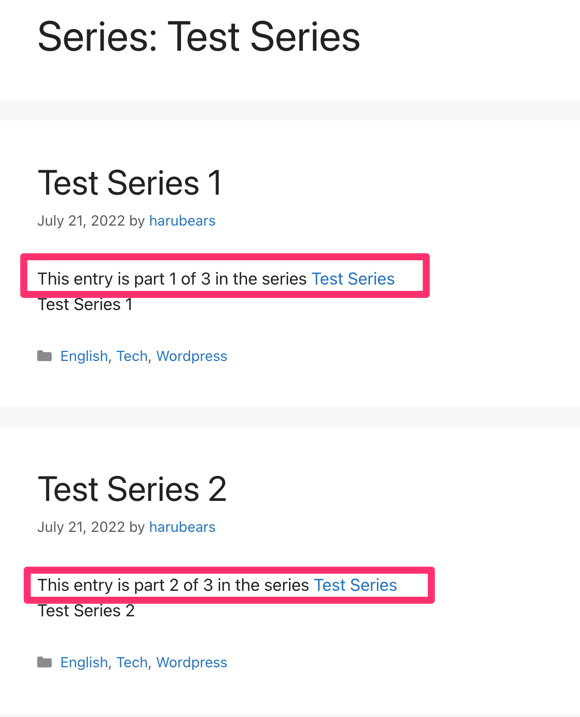This screenshot has width=580, height=717.
Task: Open Tech category of Test Series 2 post
Action: tap(132, 663)
